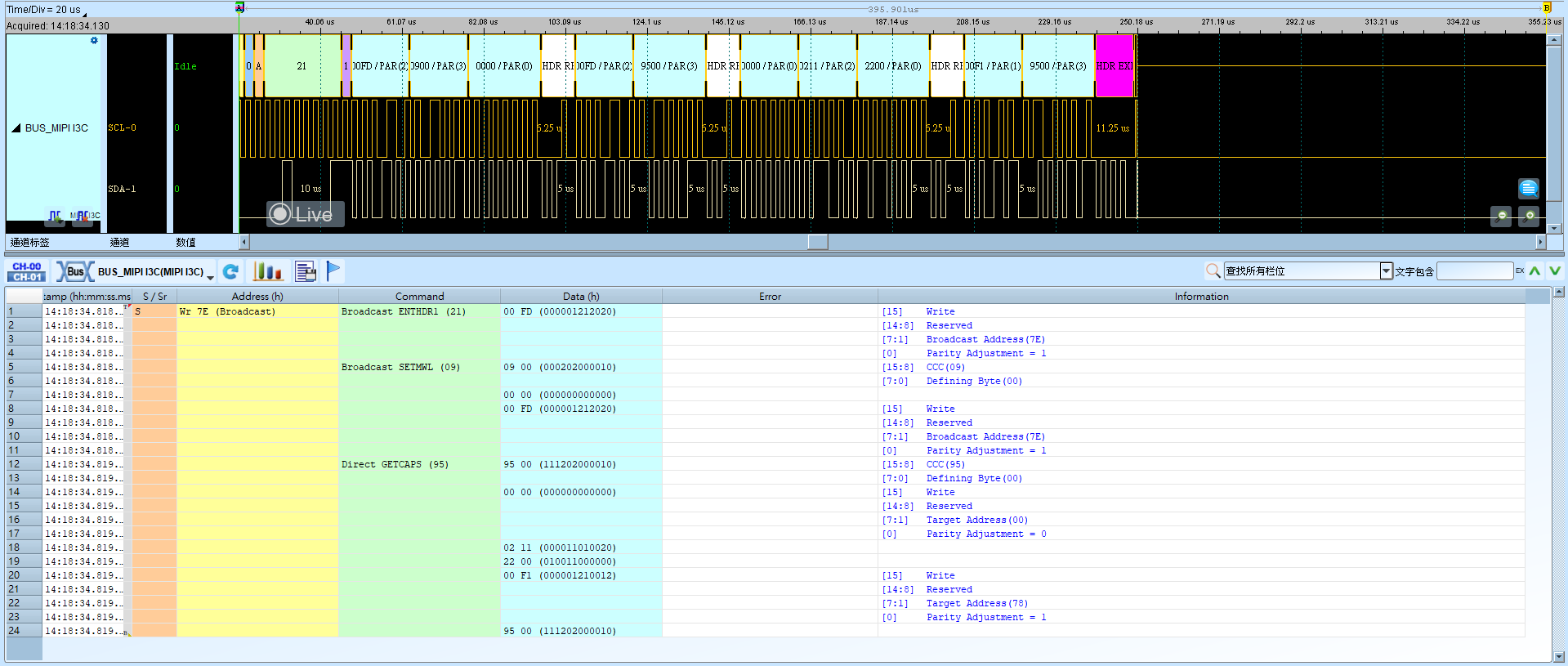The width and height of the screenshot is (1568, 666).
Task: Select row number 24 in the table
Action: [24, 631]
